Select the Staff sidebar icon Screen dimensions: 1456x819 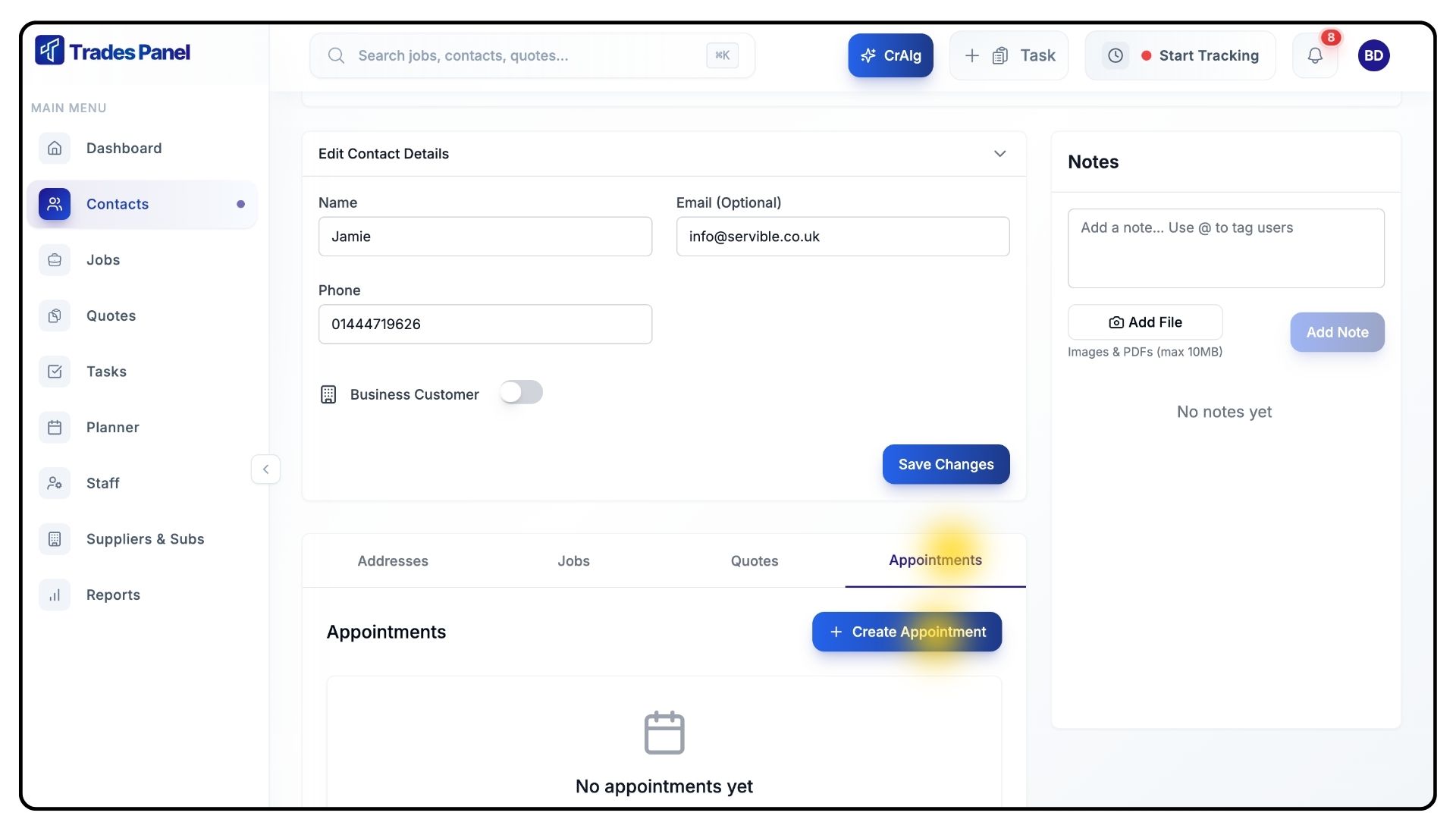(55, 483)
